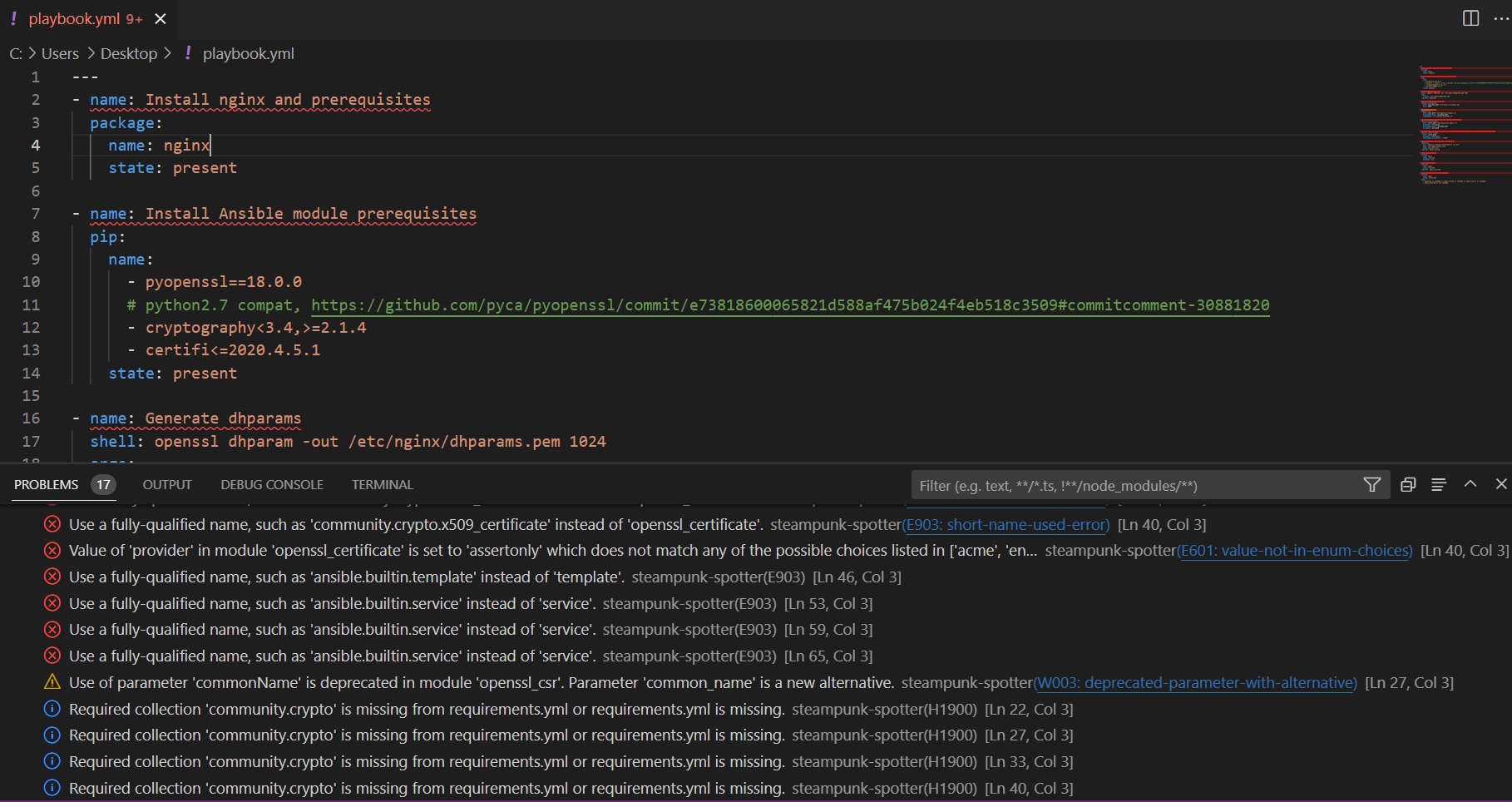Image resolution: width=1512 pixels, height=802 pixels.
Task: Close the bottom panel
Action: (x=1500, y=484)
